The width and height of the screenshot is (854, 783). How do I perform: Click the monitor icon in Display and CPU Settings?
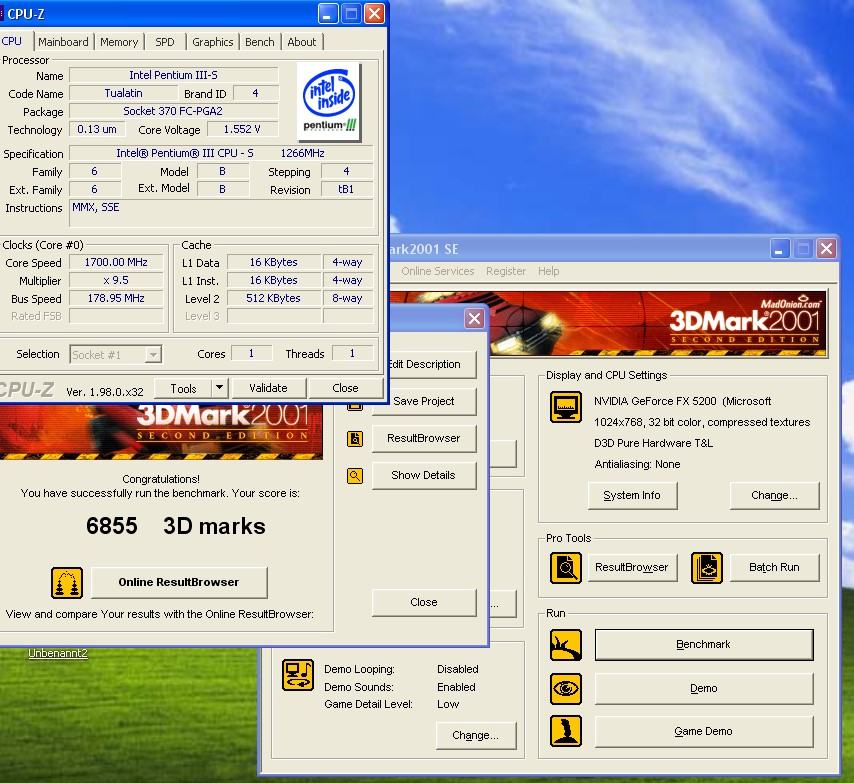point(565,407)
